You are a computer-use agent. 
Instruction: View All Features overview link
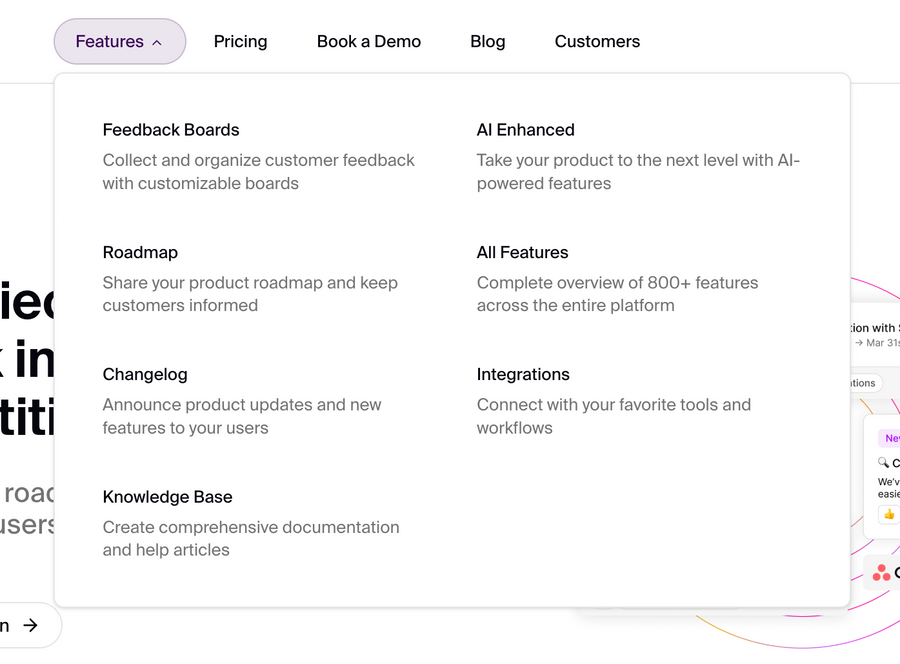pos(522,253)
